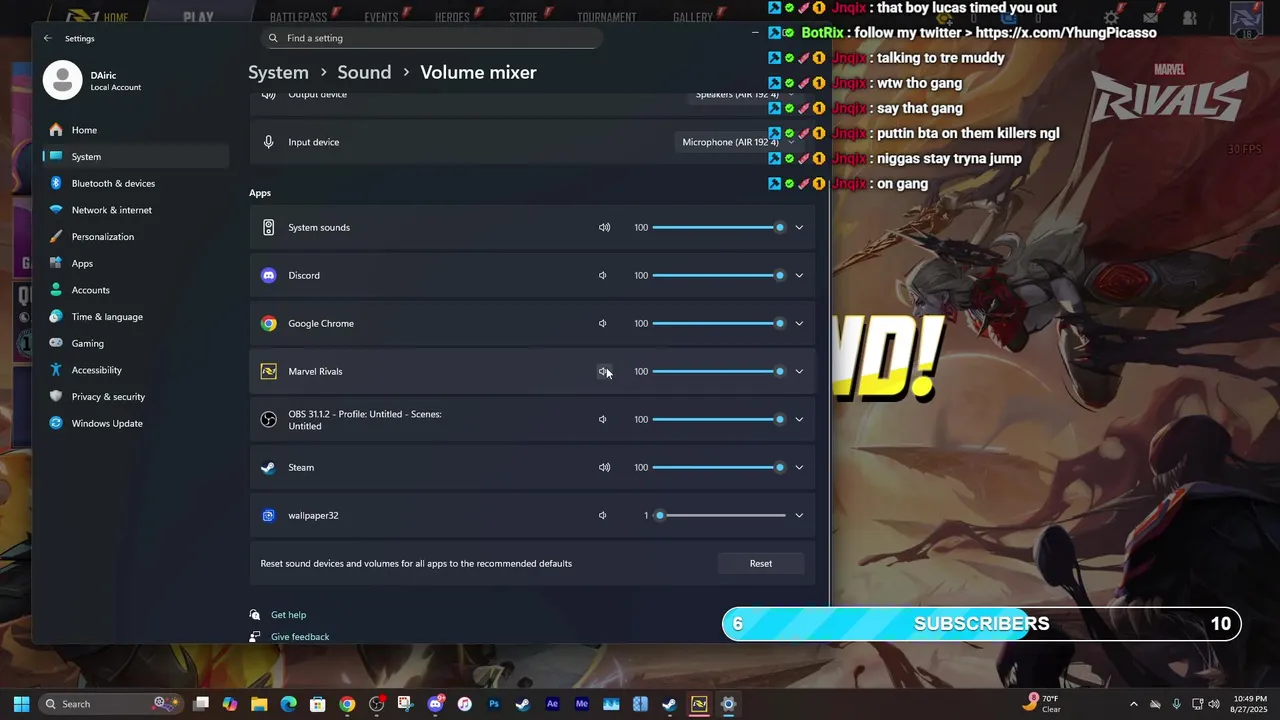The image size is (1280, 720).
Task: Open Apps settings page
Action: pos(135,263)
